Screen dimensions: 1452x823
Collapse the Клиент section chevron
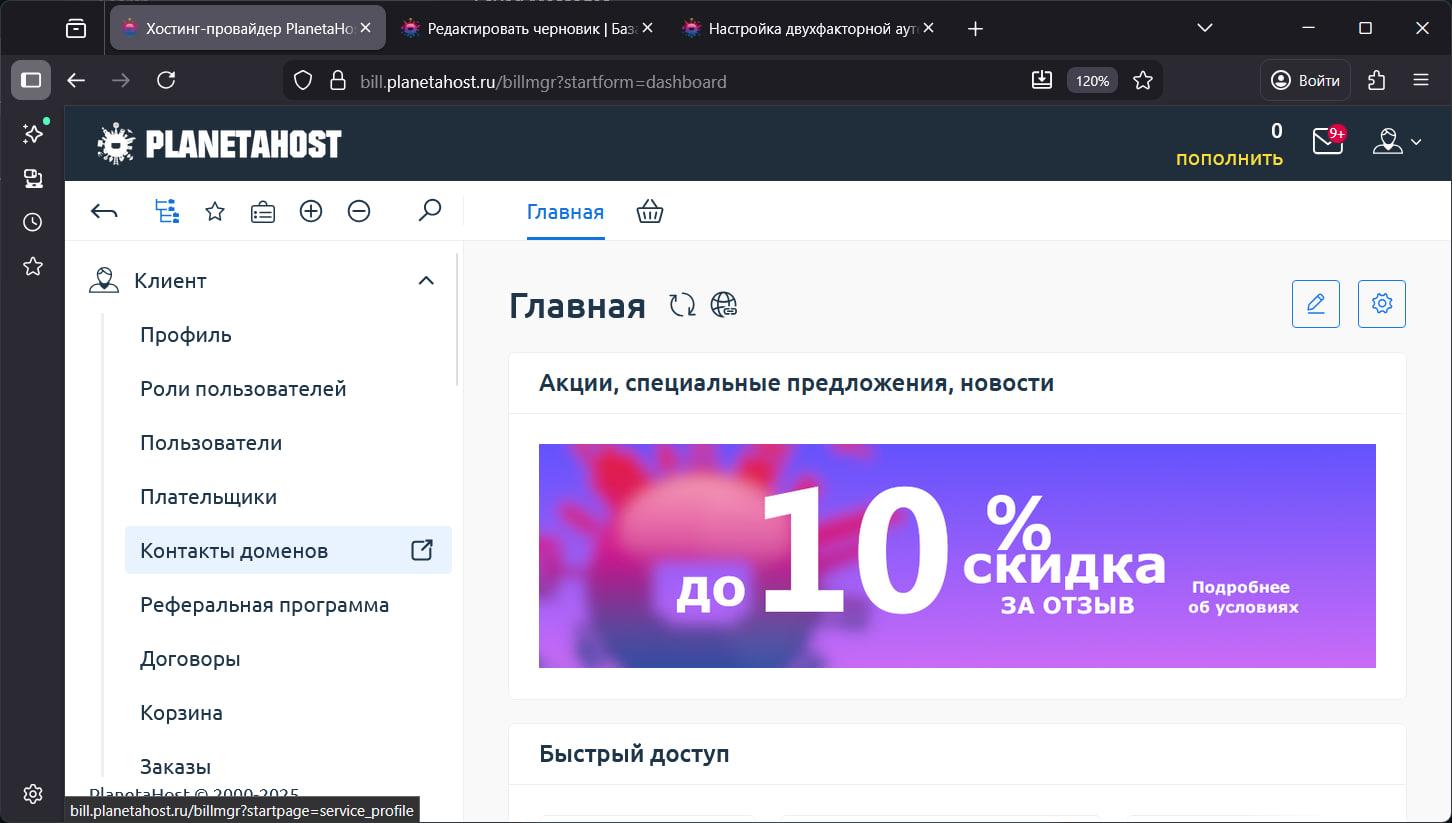[427, 281]
